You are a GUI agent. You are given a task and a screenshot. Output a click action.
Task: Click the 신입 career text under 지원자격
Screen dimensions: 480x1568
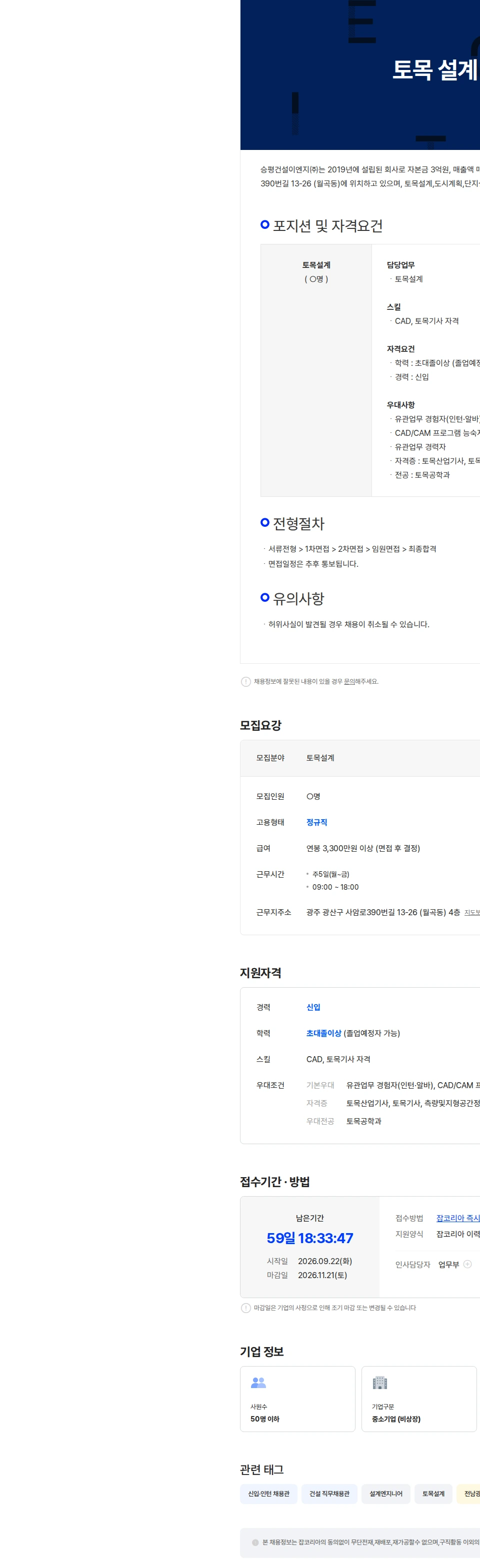pyautogui.click(x=313, y=1007)
